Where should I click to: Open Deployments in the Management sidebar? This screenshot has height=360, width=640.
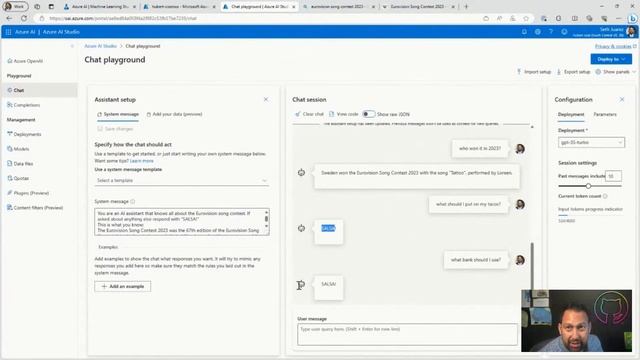pyautogui.click(x=24, y=134)
